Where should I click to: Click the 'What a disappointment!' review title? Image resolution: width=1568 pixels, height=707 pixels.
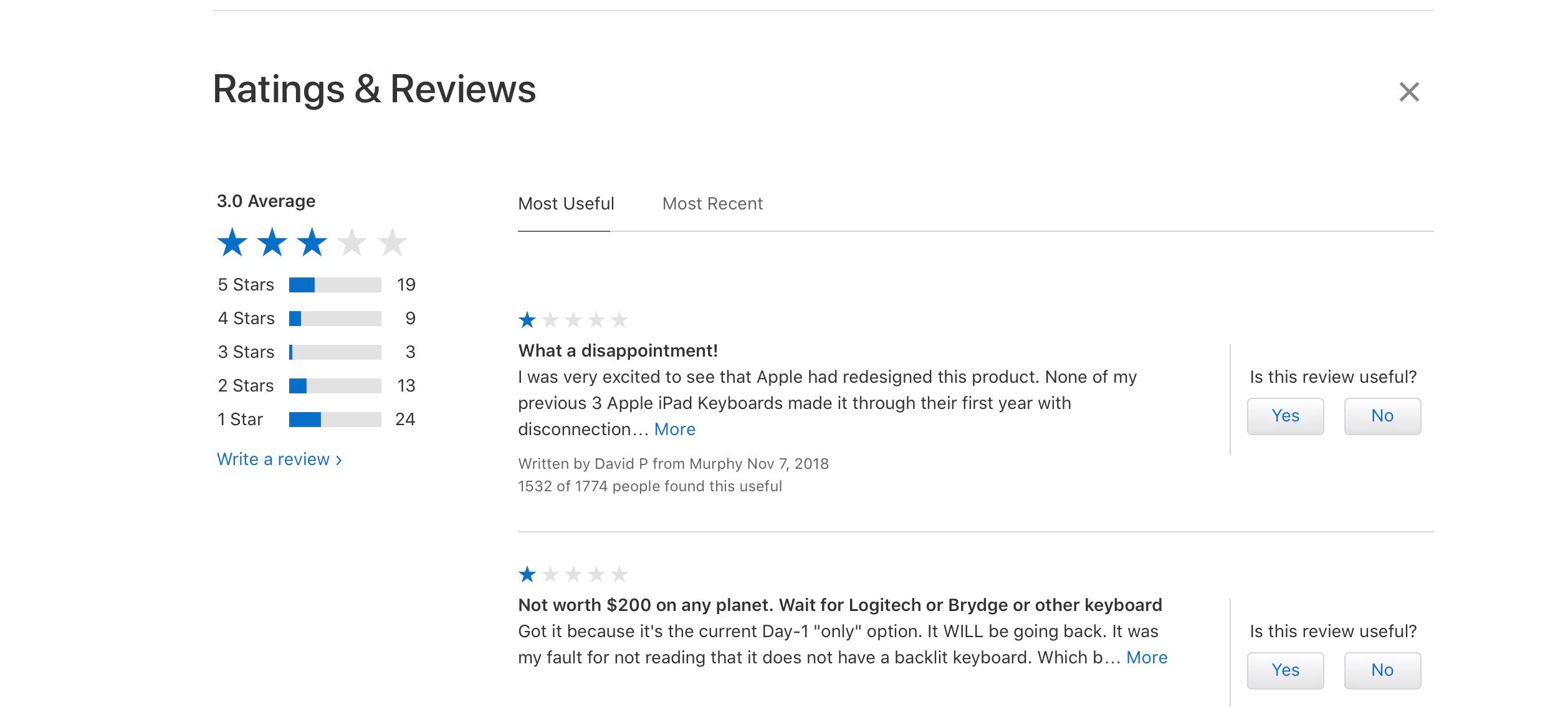tap(618, 351)
